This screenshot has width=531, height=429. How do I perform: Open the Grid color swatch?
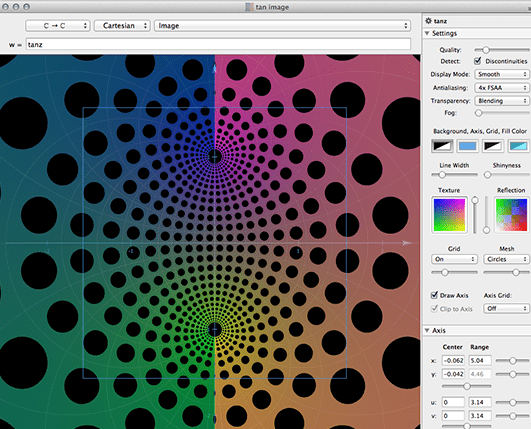pyautogui.click(x=493, y=146)
